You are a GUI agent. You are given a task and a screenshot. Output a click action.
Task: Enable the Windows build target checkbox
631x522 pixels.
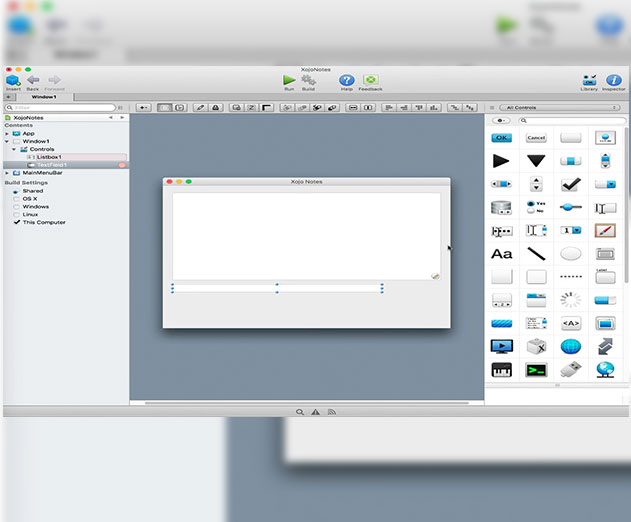tap(16, 207)
